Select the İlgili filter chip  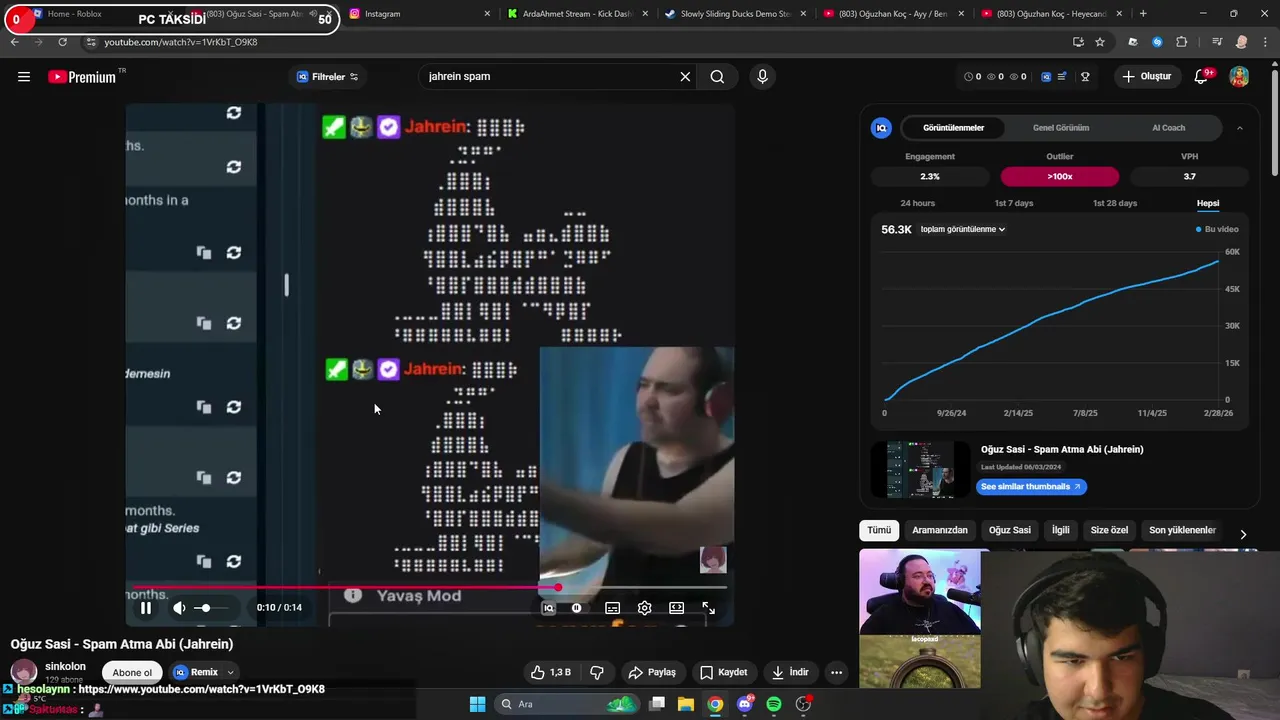pyautogui.click(x=1060, y=530)
